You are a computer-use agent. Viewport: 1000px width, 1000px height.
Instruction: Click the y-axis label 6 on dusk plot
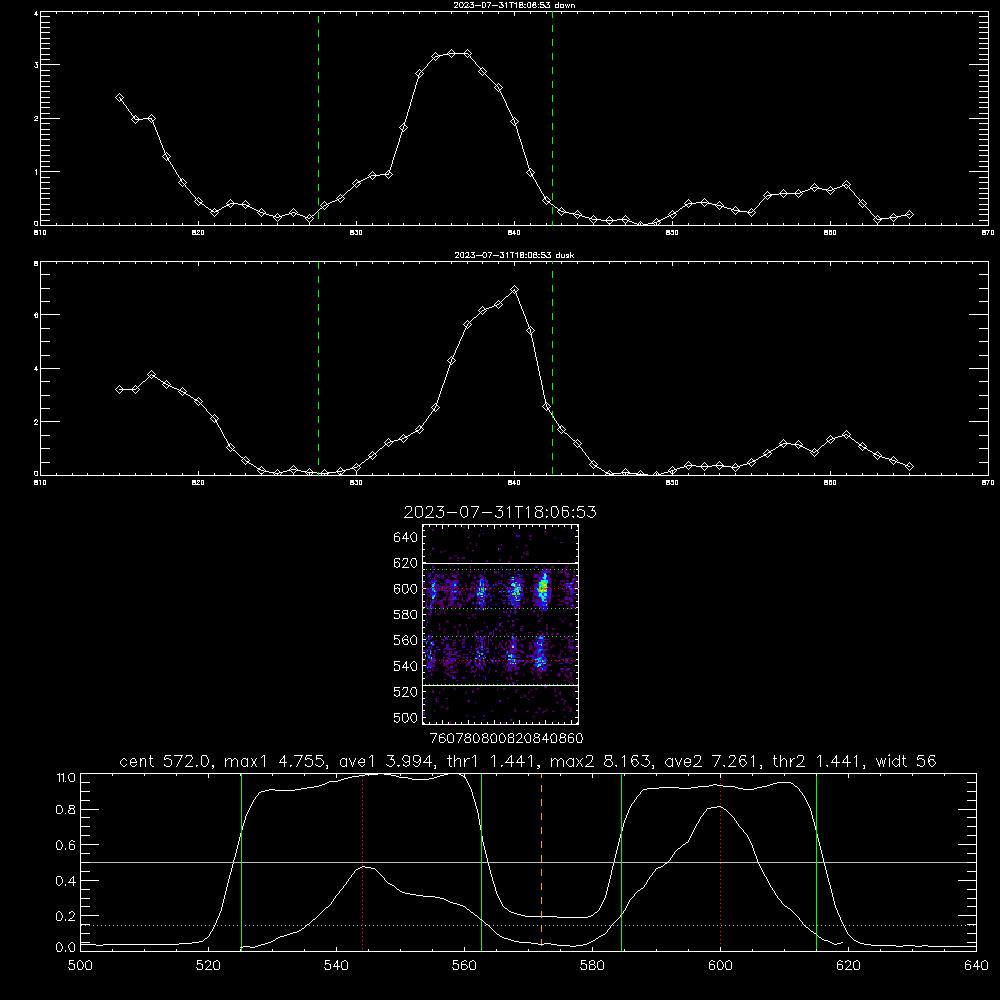(36, 315)
